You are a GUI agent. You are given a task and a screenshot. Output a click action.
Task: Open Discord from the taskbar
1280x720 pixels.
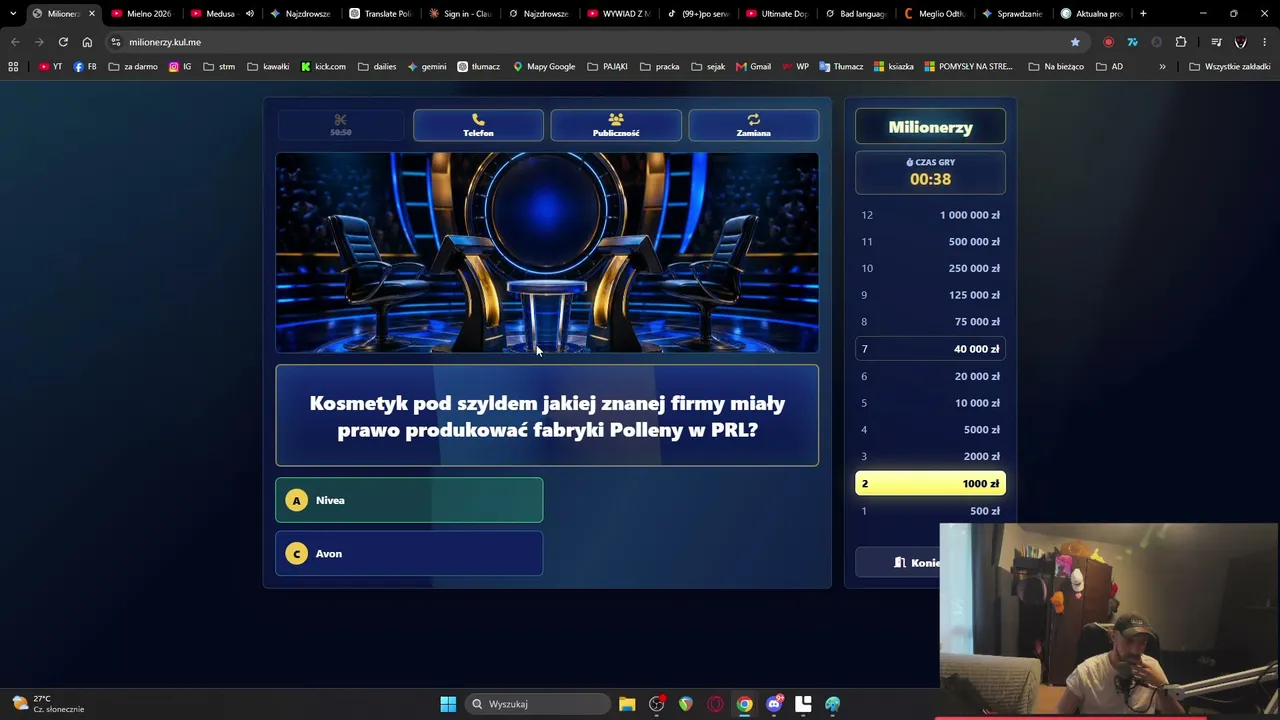click(774, 704)
